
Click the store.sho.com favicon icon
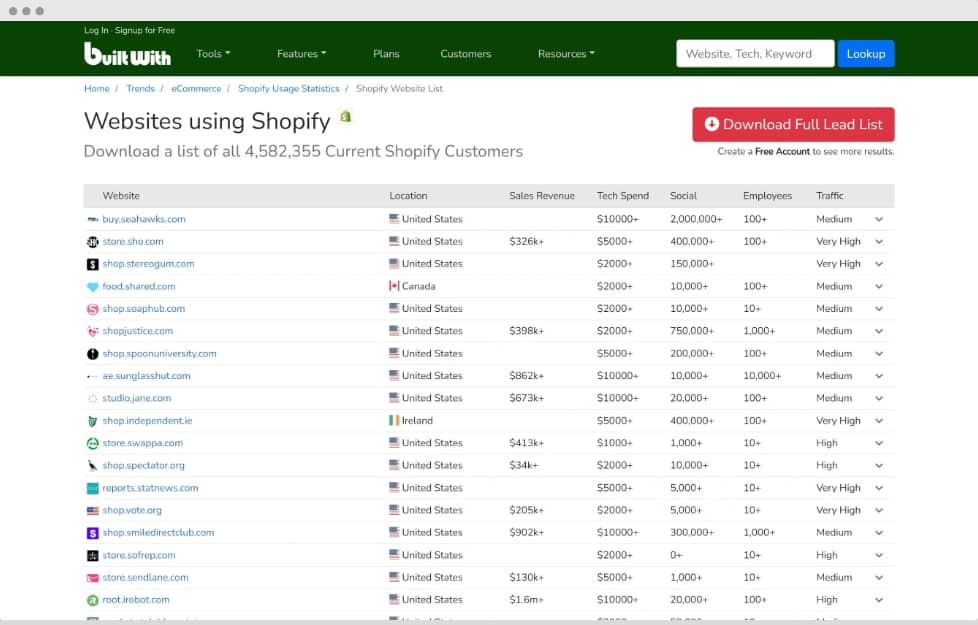(x=92, y=242)
